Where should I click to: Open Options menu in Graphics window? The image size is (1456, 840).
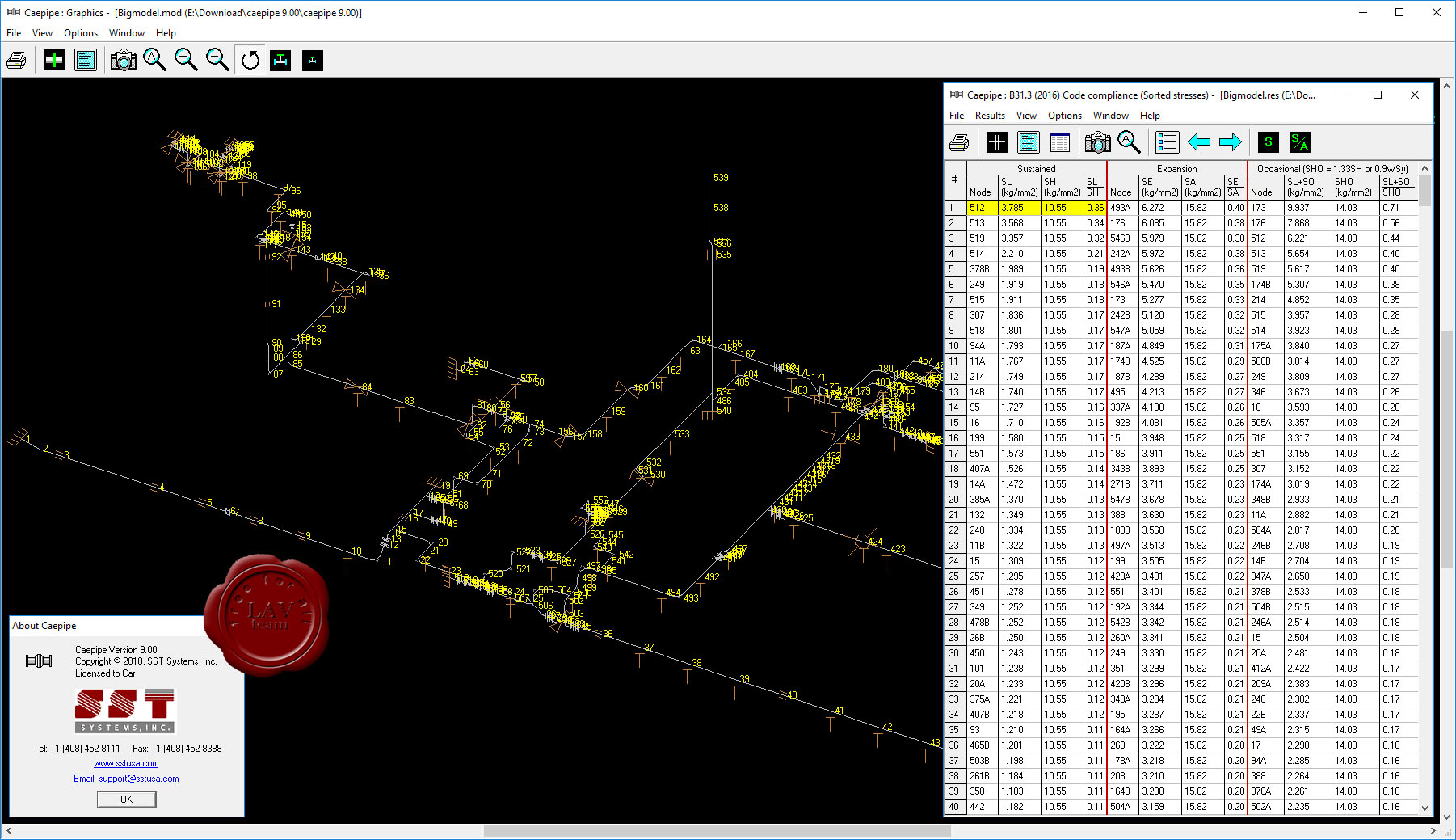81,33
